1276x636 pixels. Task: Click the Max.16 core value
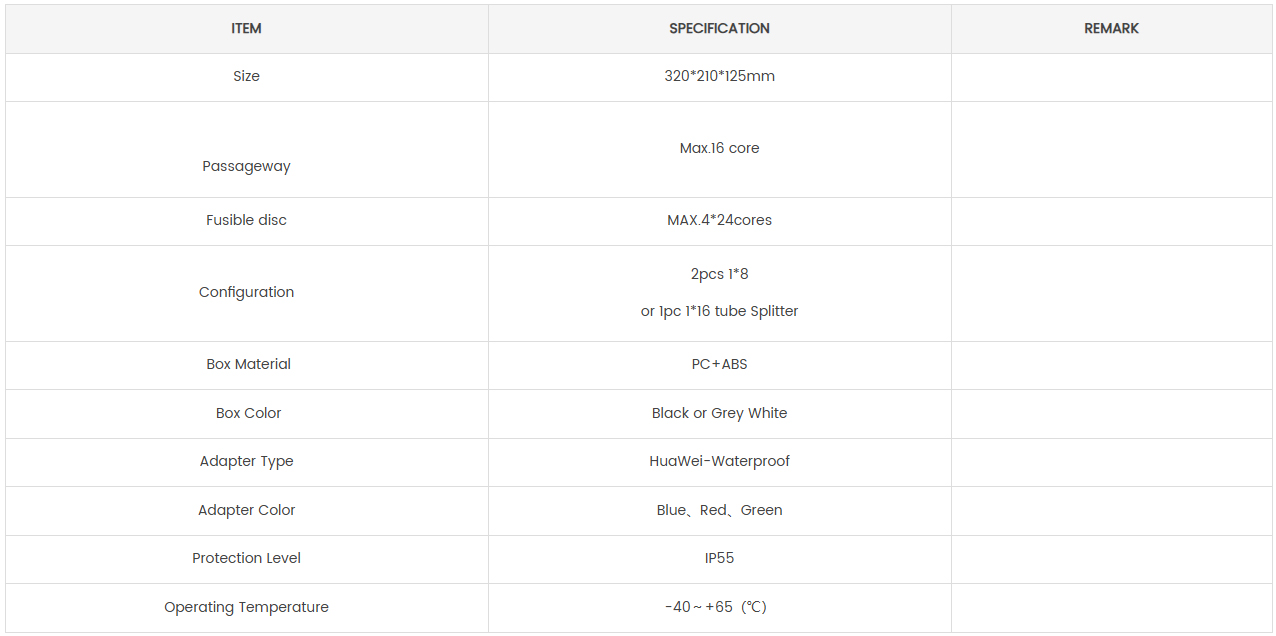point(719,148)
